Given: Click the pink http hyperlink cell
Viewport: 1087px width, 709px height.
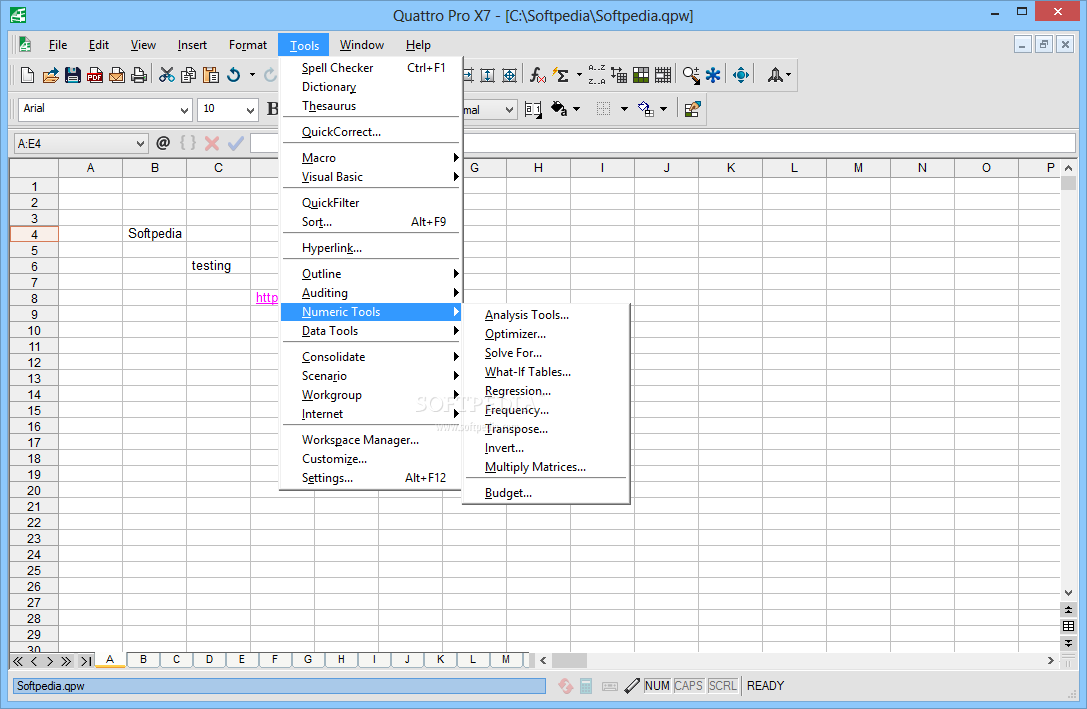Looking at the screenshot, I should pos(267,298).
